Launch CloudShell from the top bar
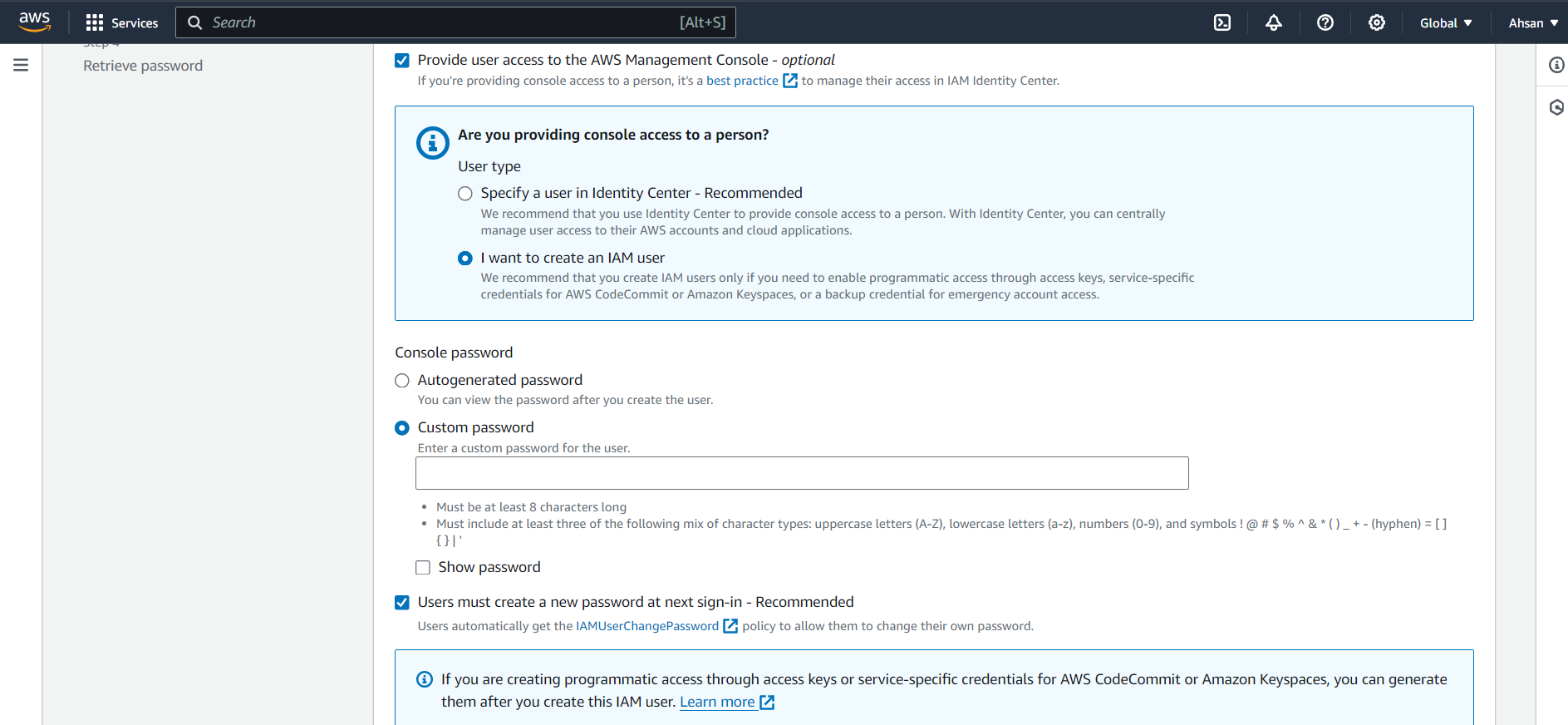This screenshot has width=1568, height=725. (1222, 22)
